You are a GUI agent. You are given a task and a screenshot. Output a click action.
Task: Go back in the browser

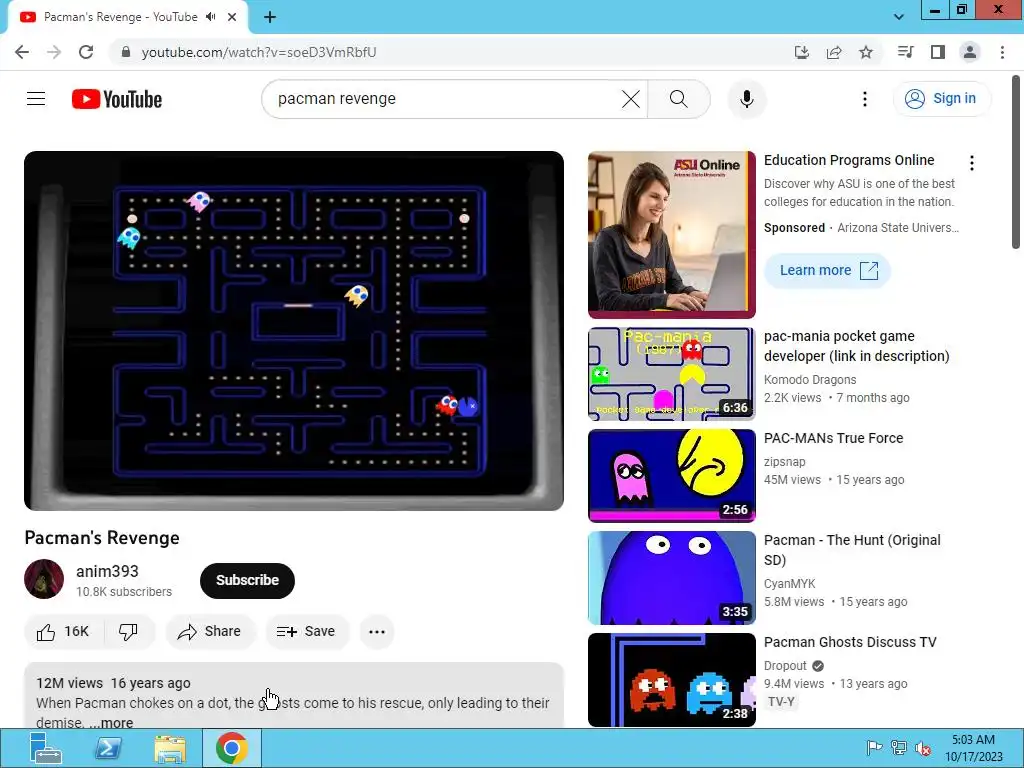(x=22, y=52)
